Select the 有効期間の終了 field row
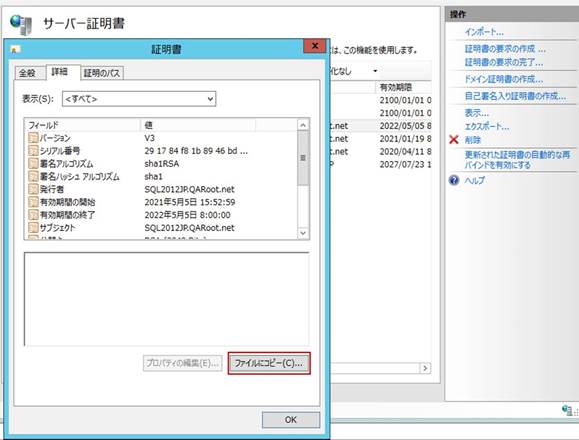 click(x=161, y=215)
